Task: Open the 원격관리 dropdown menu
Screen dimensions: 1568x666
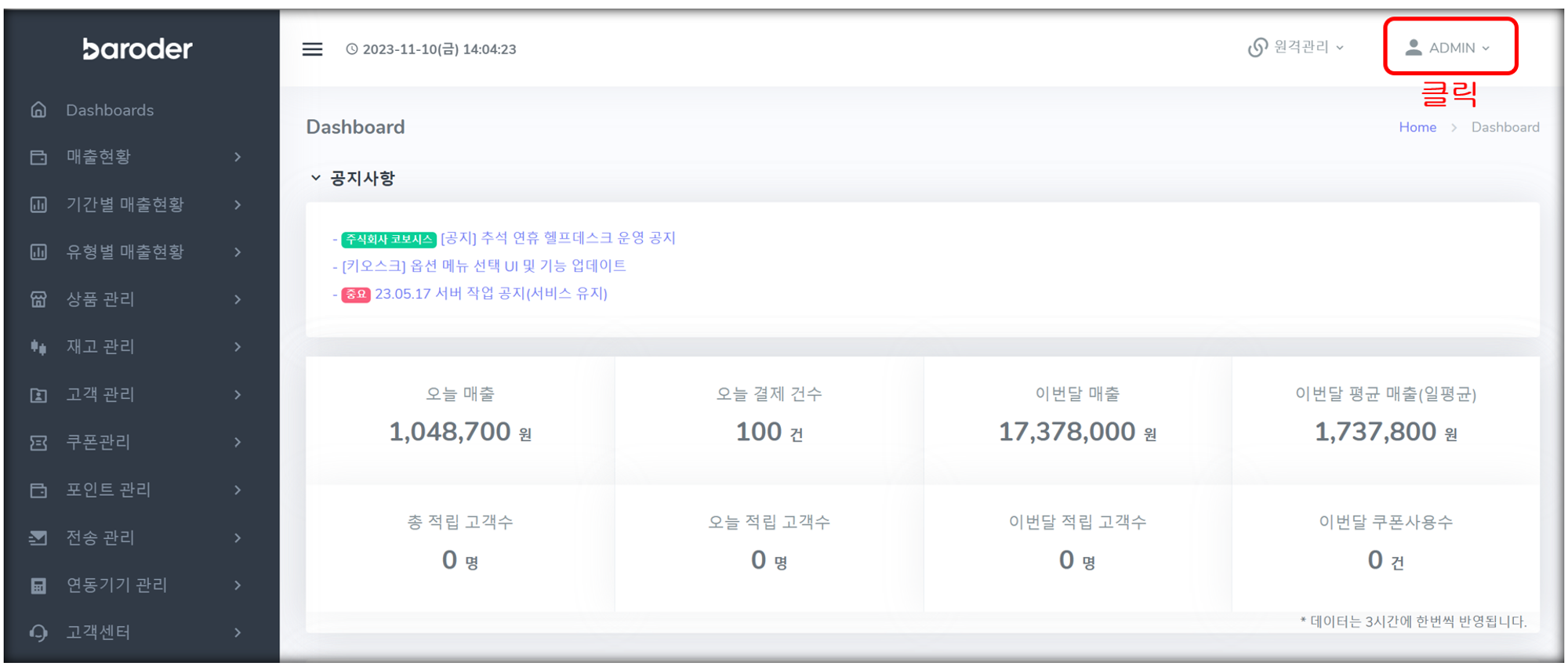Action: (1297, 48)
